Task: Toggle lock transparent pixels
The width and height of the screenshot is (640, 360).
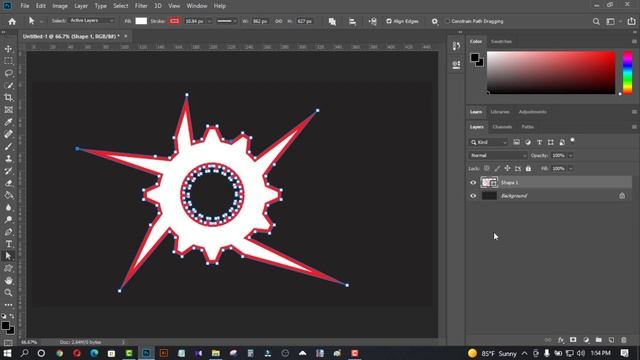Action: point(487,168)
